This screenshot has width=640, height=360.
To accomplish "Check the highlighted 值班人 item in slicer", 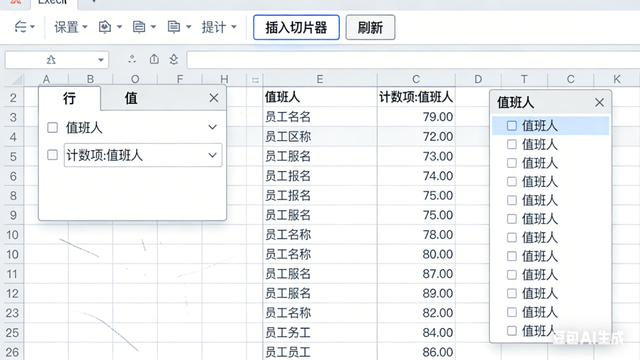I will click(512, 126).
